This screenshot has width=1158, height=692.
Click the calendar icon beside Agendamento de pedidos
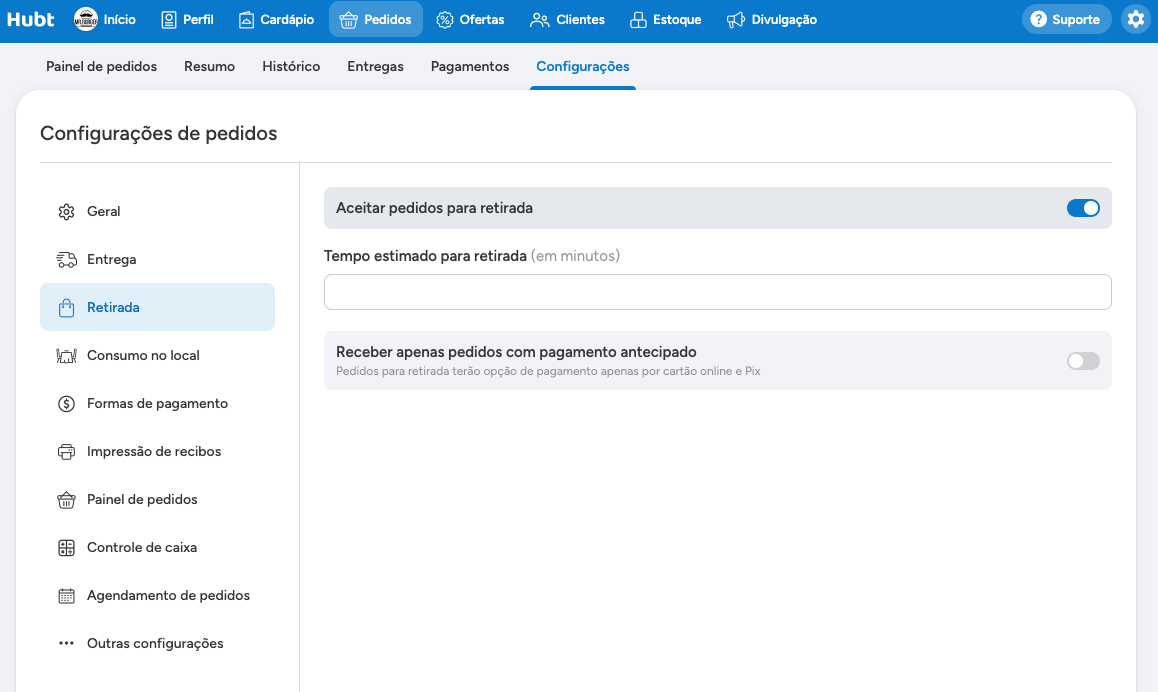click(x=66, y=596)
